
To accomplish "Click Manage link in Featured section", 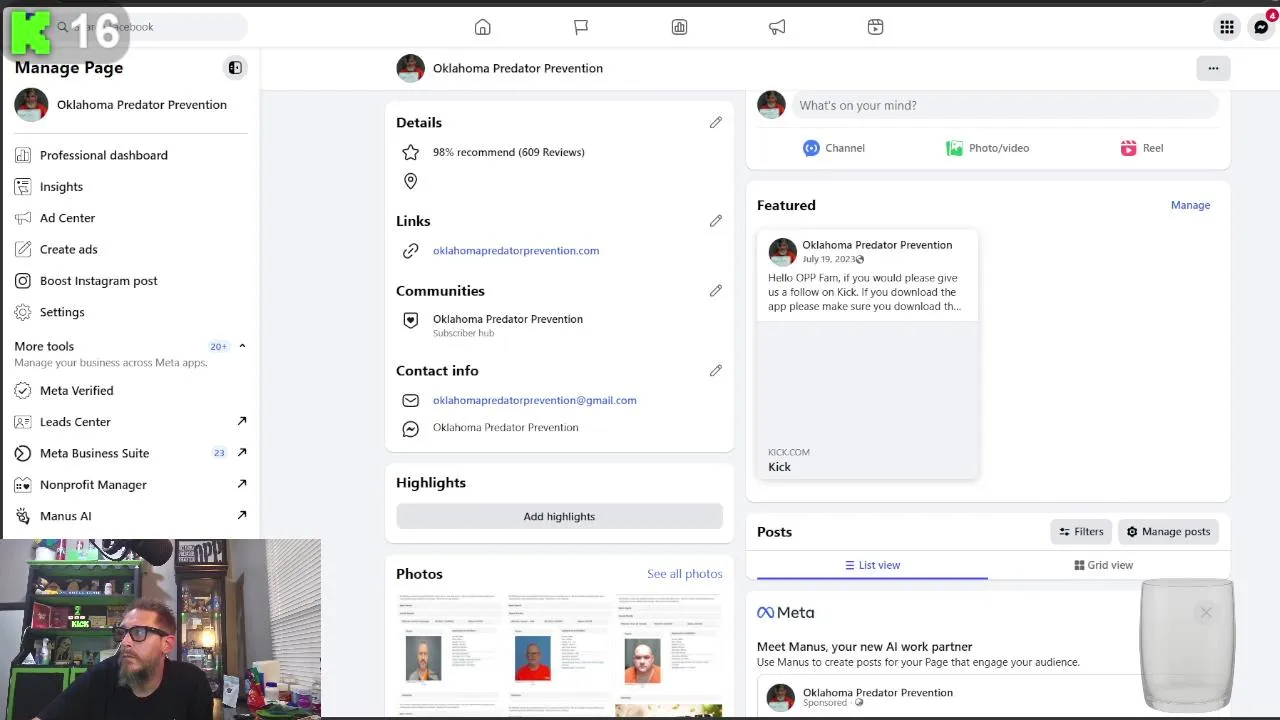I will [x=1190, y=205].
